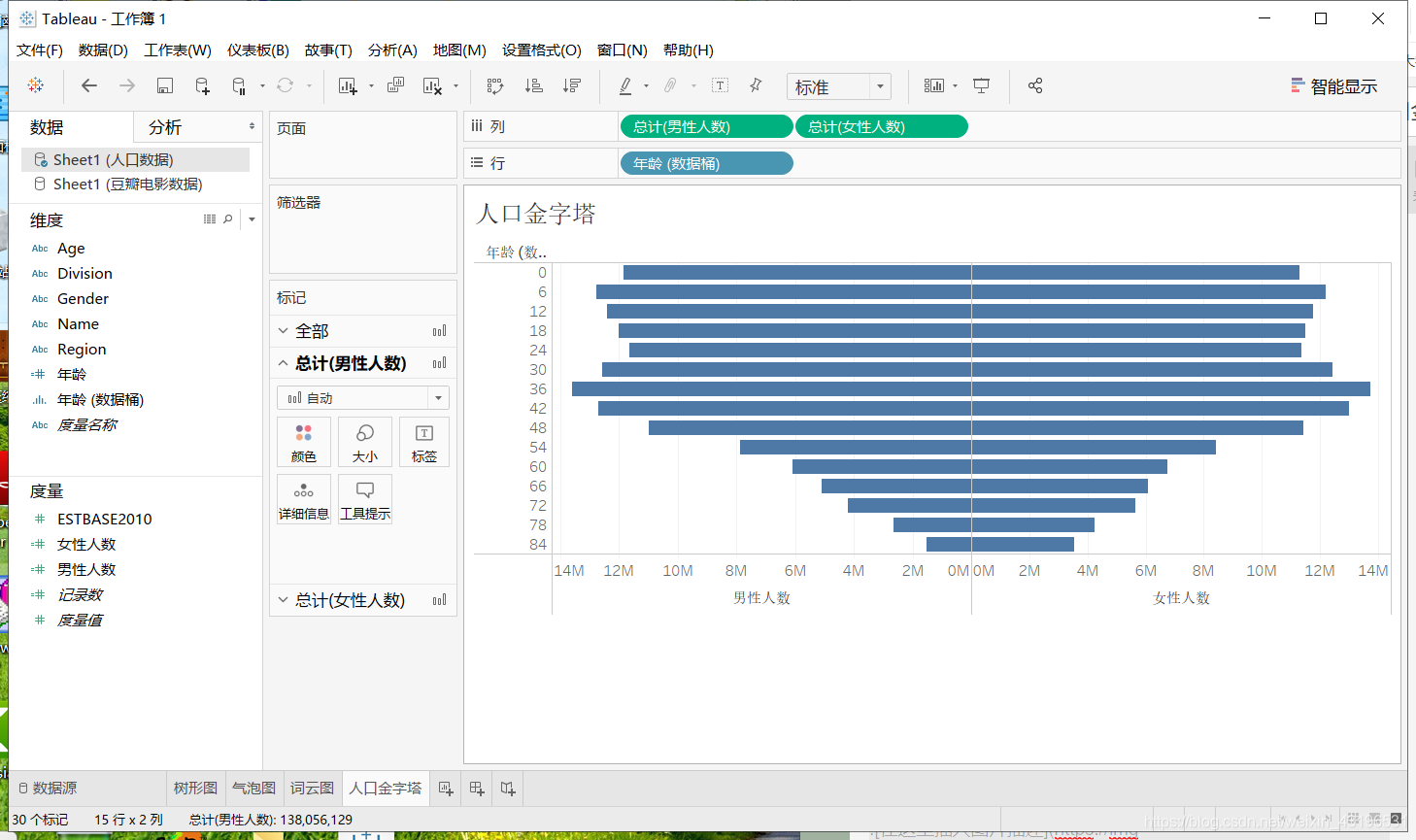Save the workbook with disk icon
The image size is (1416, 840).
pos(165,85)
